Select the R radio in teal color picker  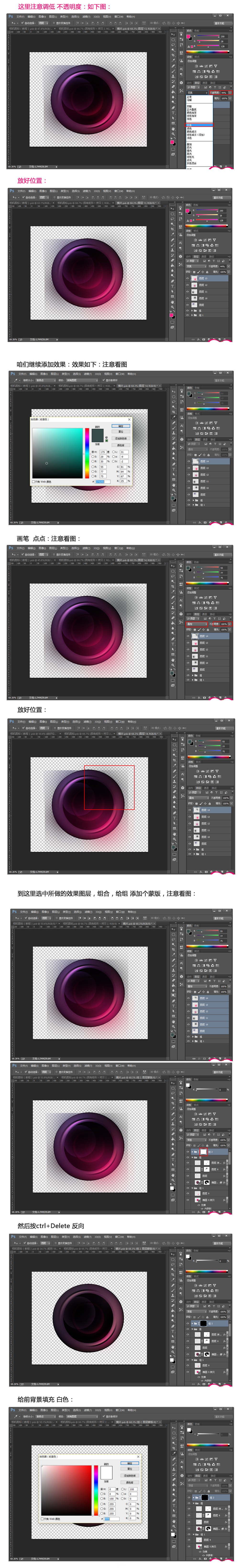tap(93, 467)
